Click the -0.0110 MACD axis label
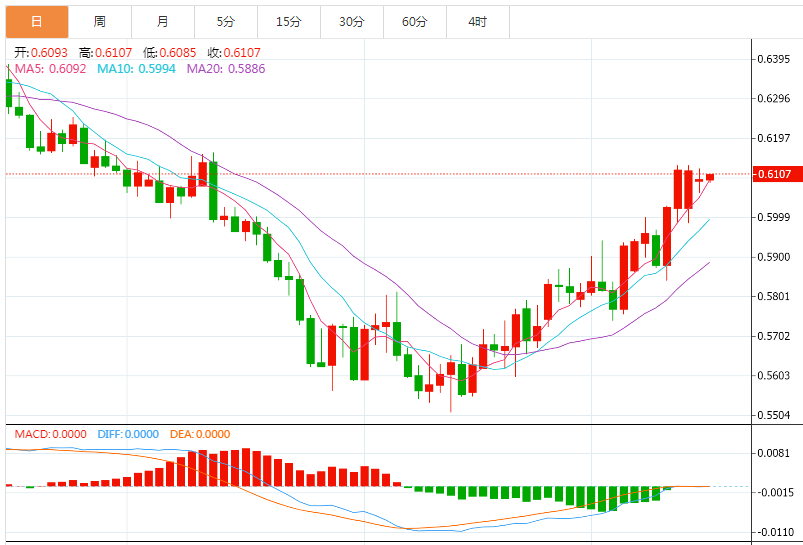 tap(774, 533)
